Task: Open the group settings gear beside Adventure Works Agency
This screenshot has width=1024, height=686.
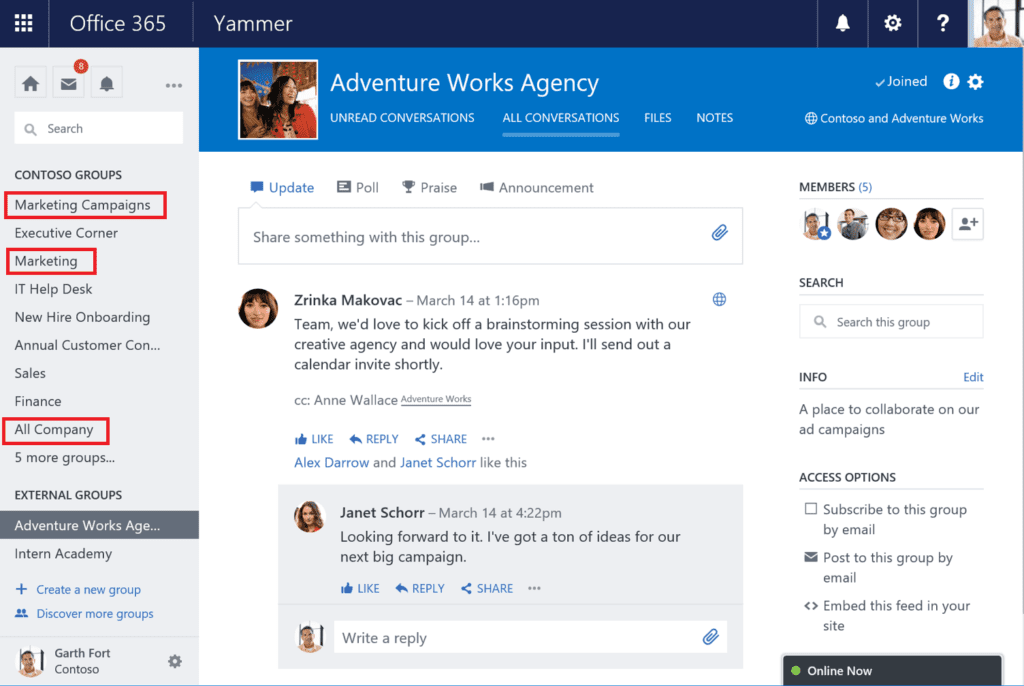Action: [x=976, y=82]
